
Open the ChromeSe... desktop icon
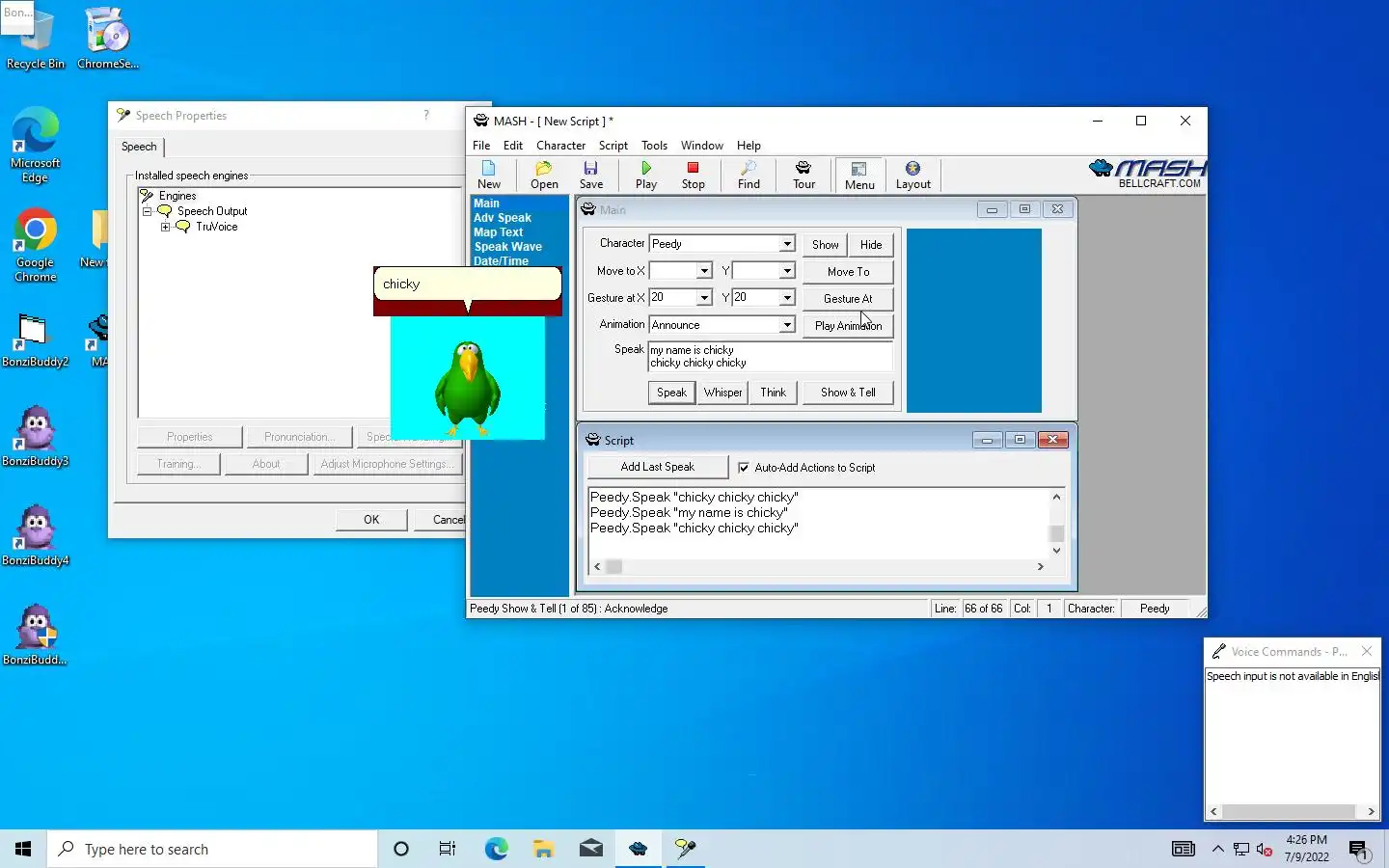point(108,39)
